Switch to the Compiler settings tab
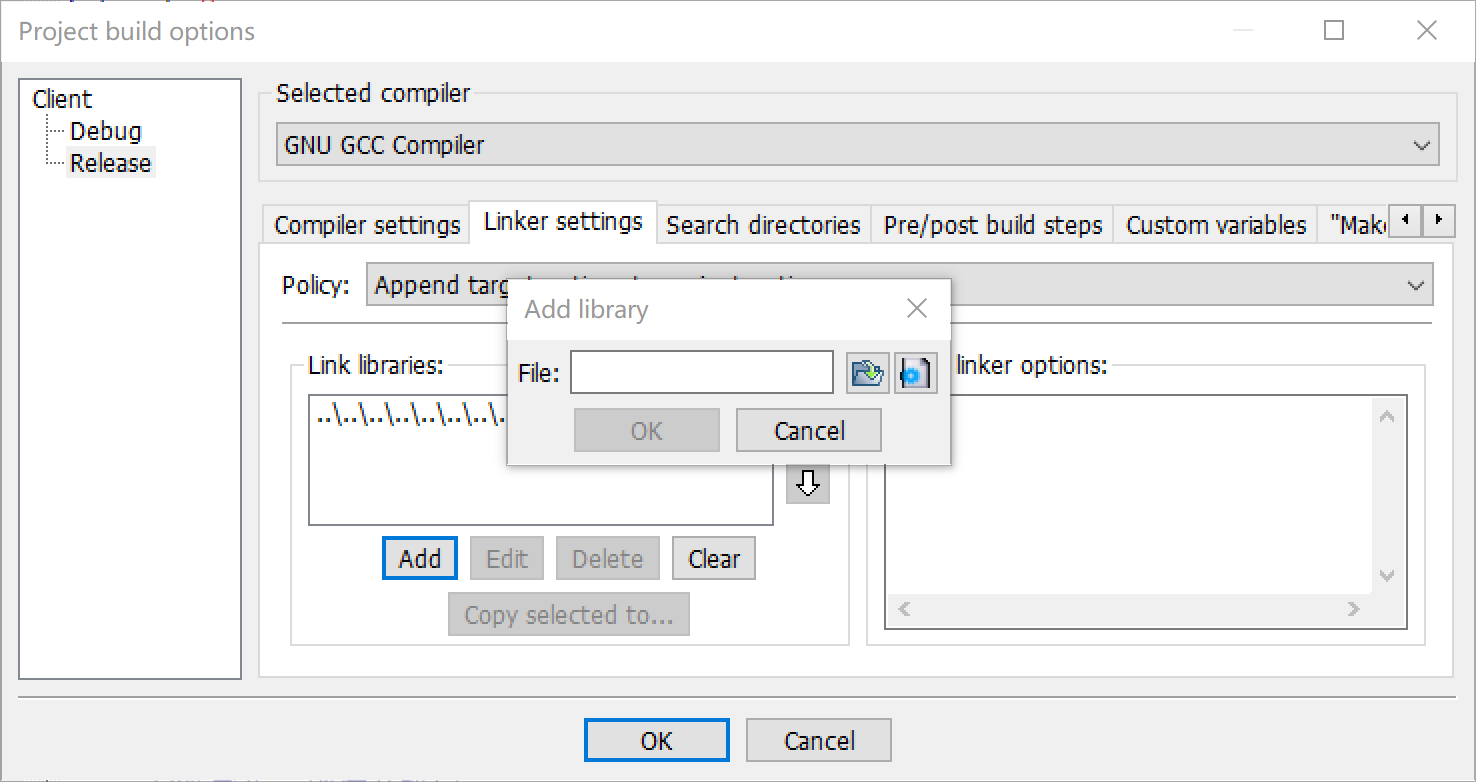Image resolution: width=1476 pixels, height=782 pixels. click(x=365, y=224)
